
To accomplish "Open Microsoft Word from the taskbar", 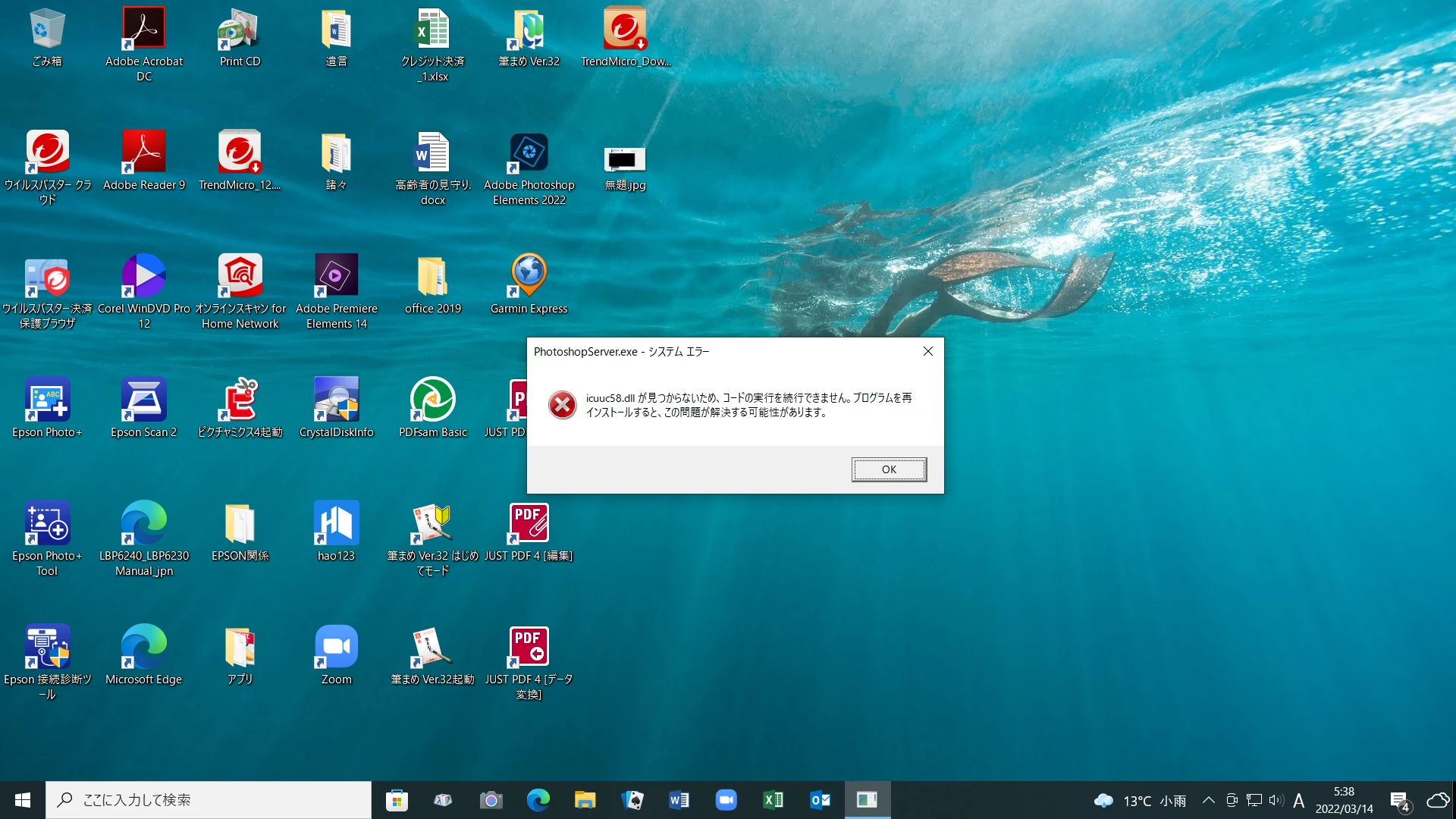I will (x=679, y=800).
